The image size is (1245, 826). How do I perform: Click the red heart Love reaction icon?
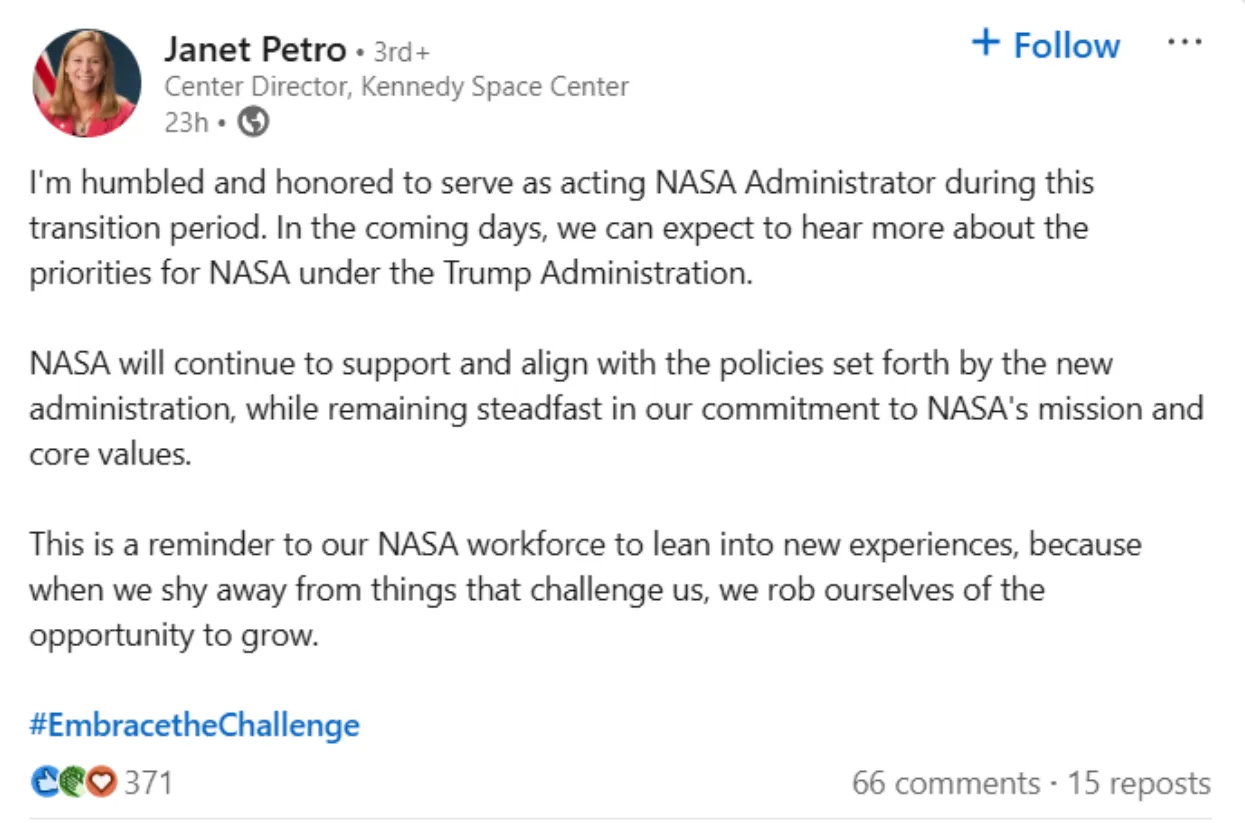[x=101, y=781]
